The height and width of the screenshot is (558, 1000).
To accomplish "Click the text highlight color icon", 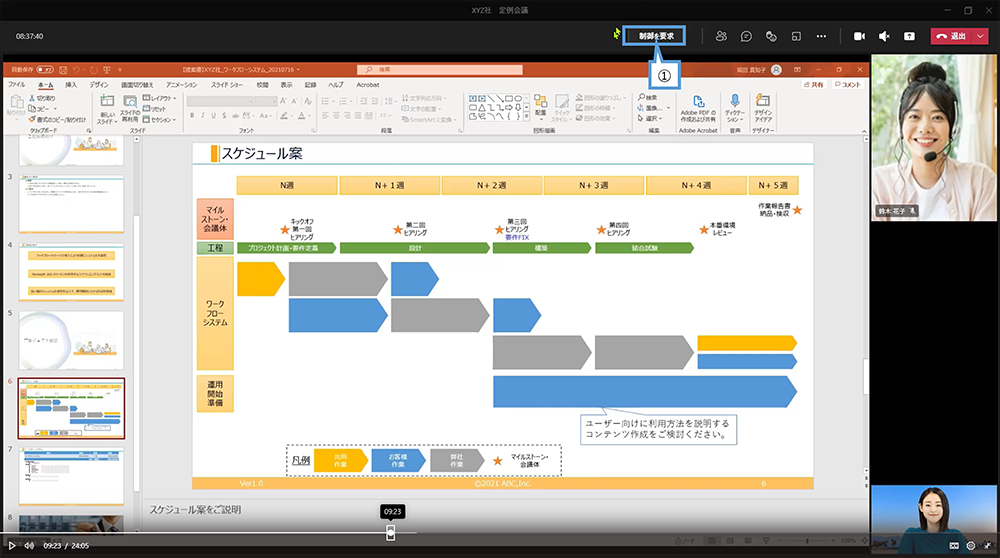I will 283,115.
